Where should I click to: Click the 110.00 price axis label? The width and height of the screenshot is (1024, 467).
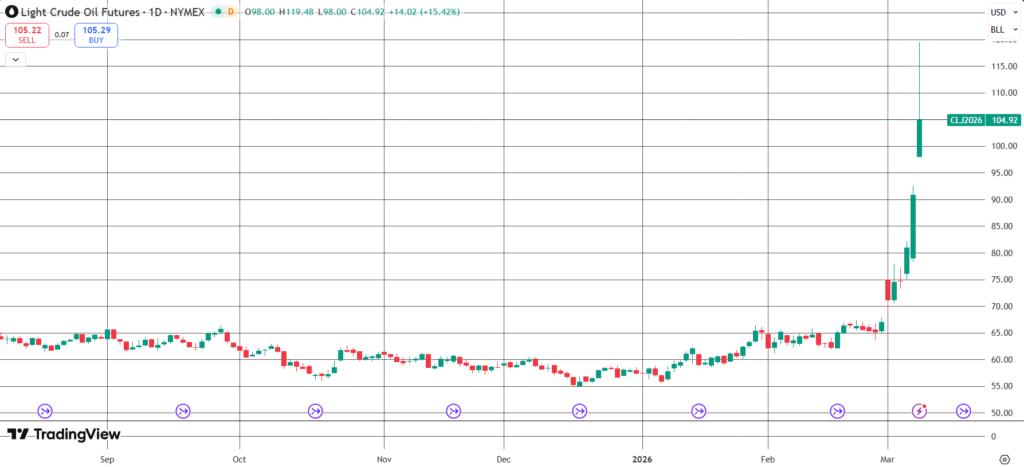1004,93
